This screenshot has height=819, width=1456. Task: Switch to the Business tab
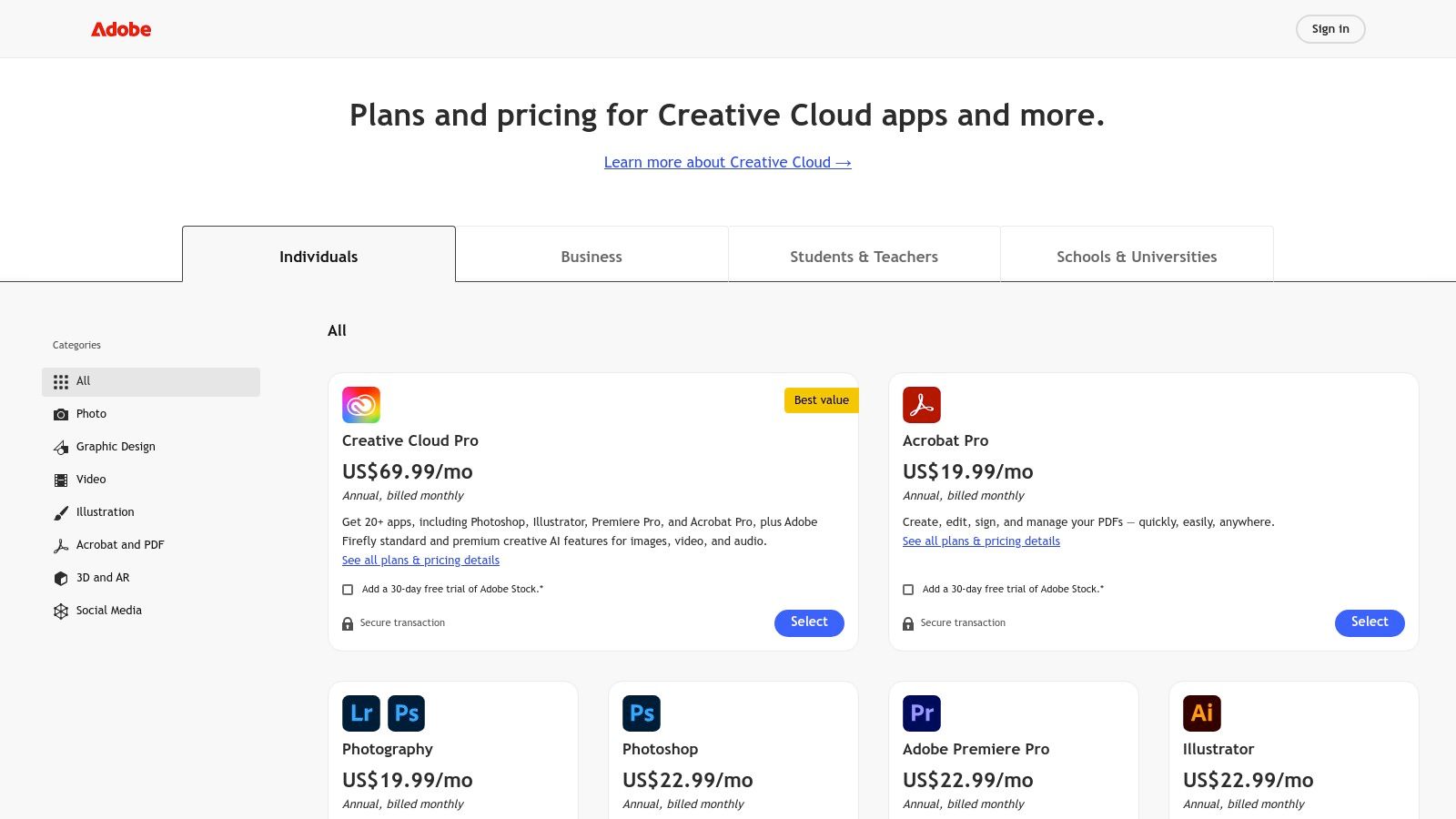pos(591,257)
